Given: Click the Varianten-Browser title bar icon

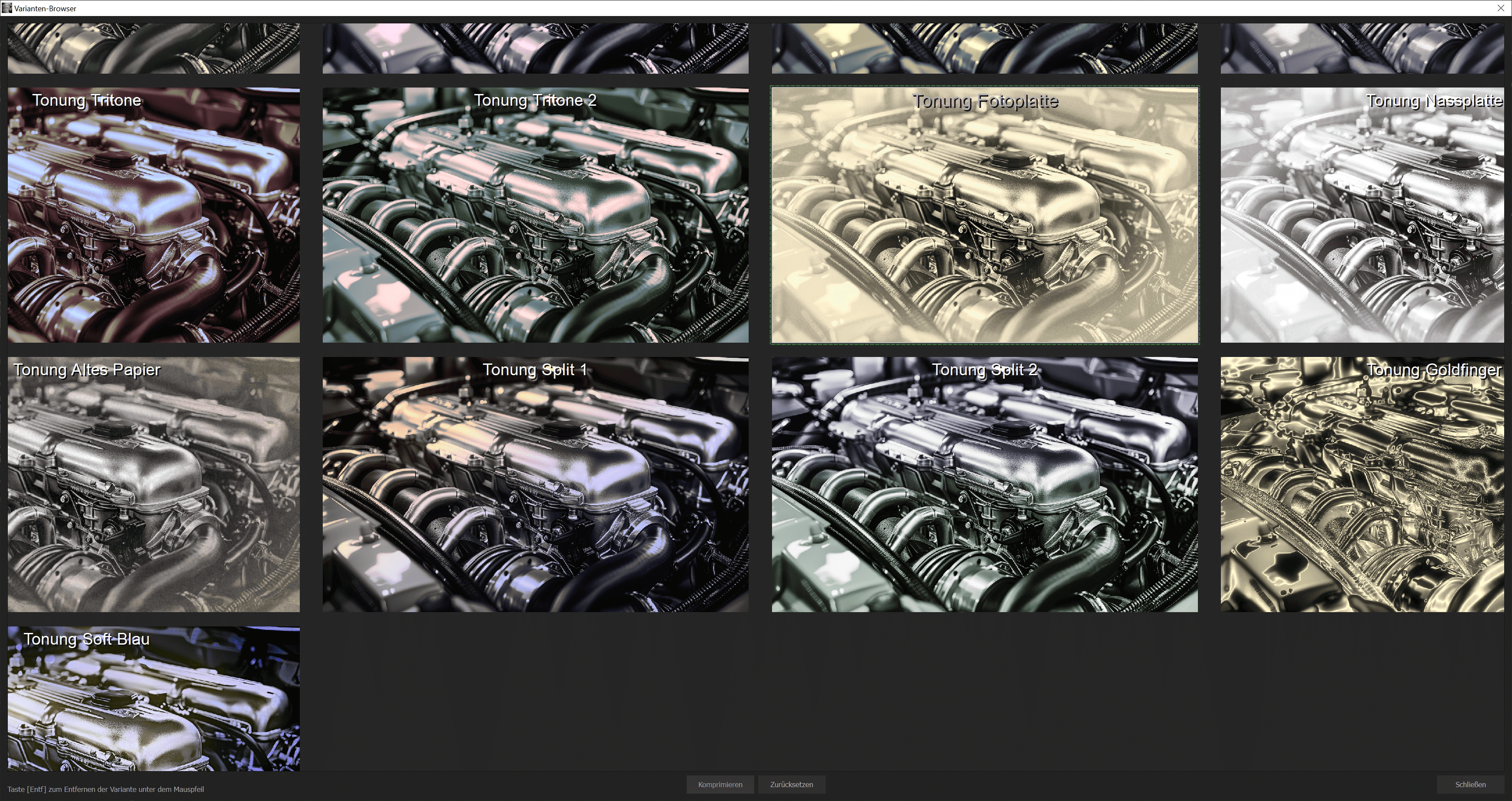Looking at the screenshot, I should (x=6, y=8).
